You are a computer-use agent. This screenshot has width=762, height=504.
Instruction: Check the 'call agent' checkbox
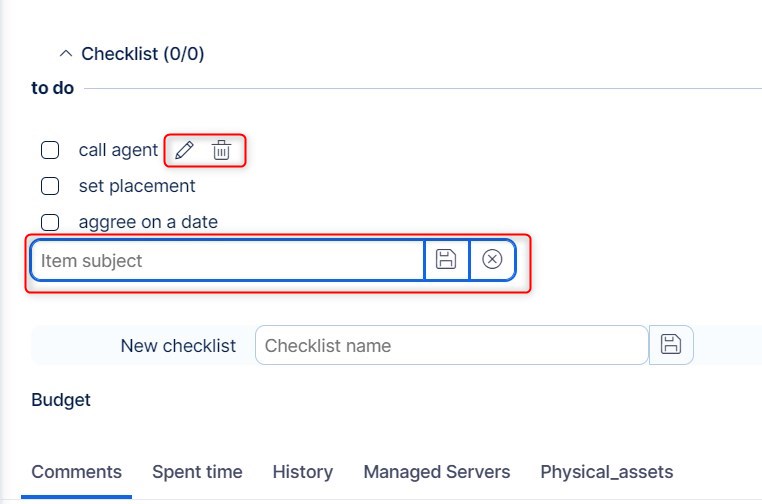click(x=49, y=151)
